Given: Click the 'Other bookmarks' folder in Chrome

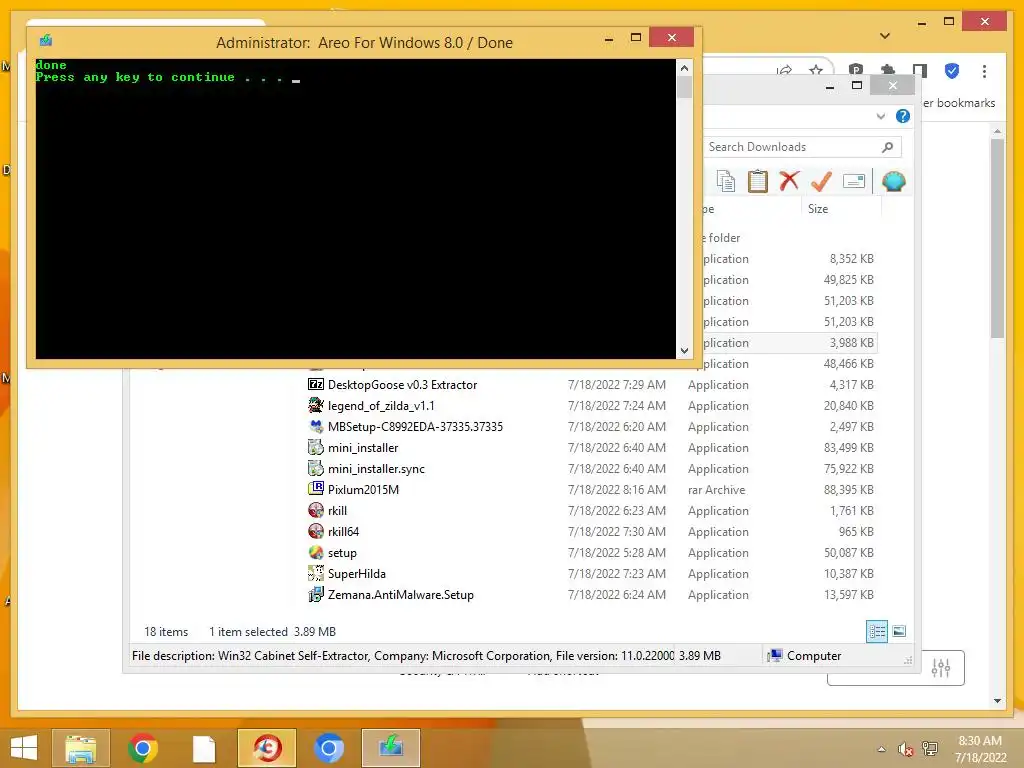Looking at the screenshot, I should pos(959,103).
